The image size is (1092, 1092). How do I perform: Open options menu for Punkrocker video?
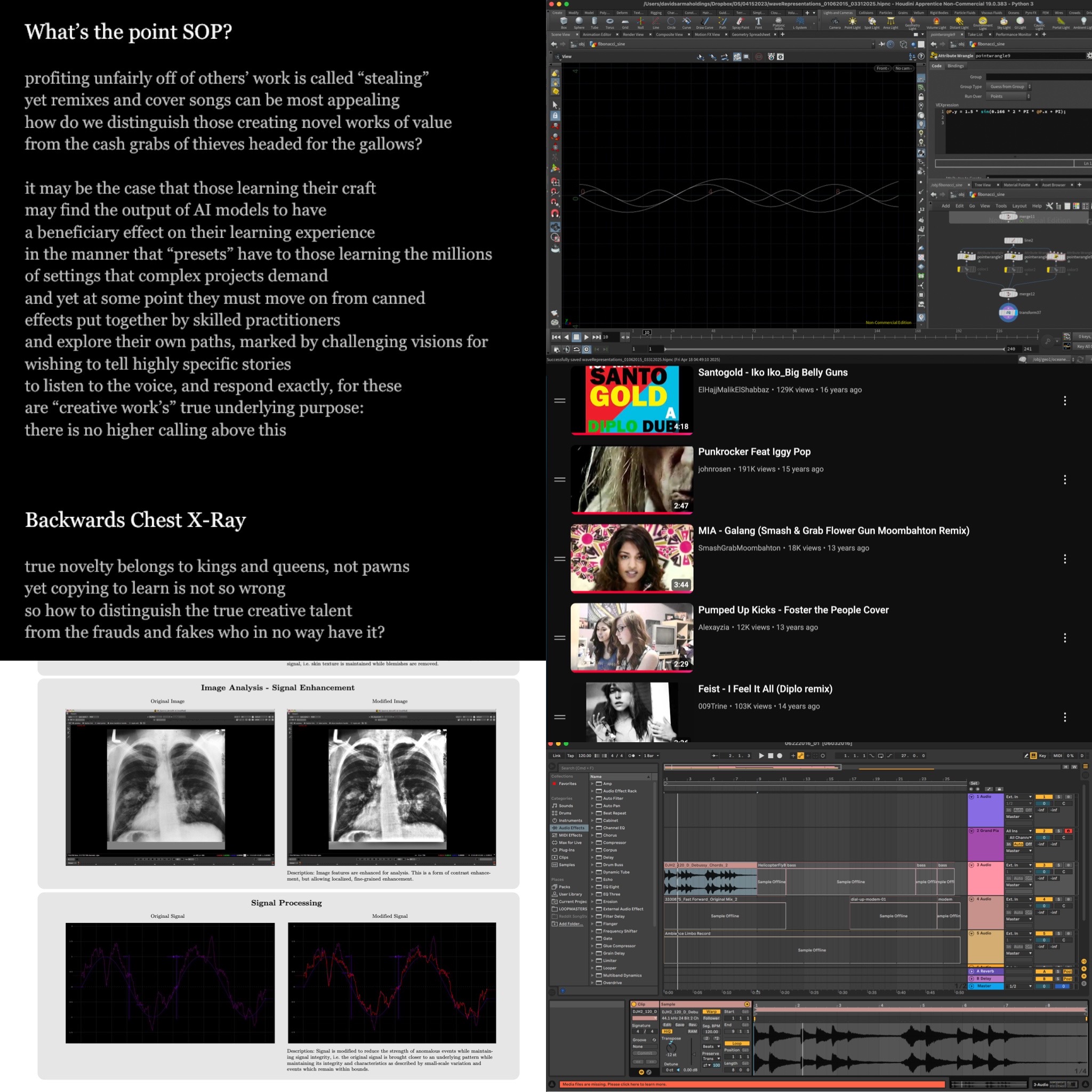(x=1064, y=480)
